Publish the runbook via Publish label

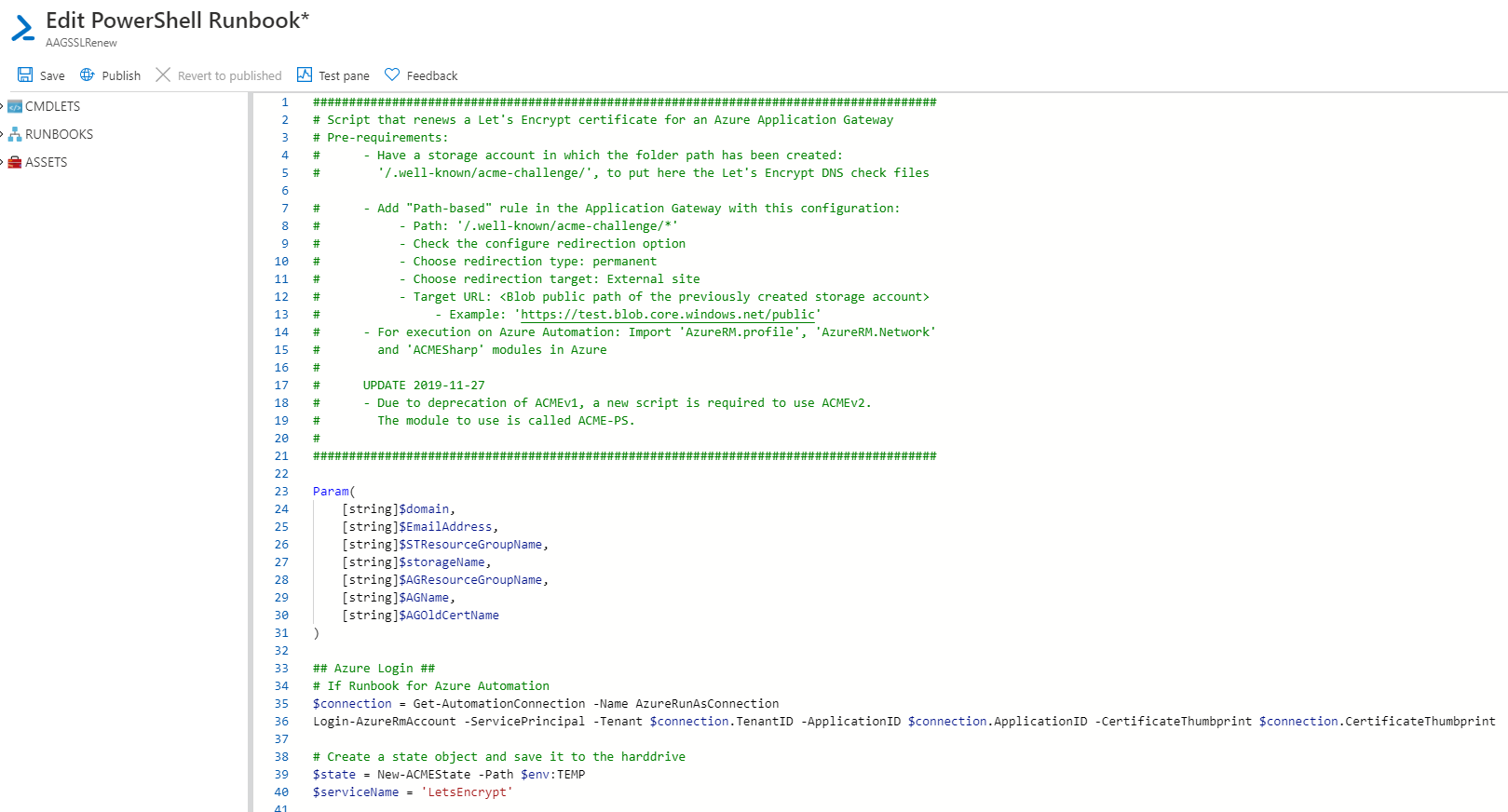[121, 76]
